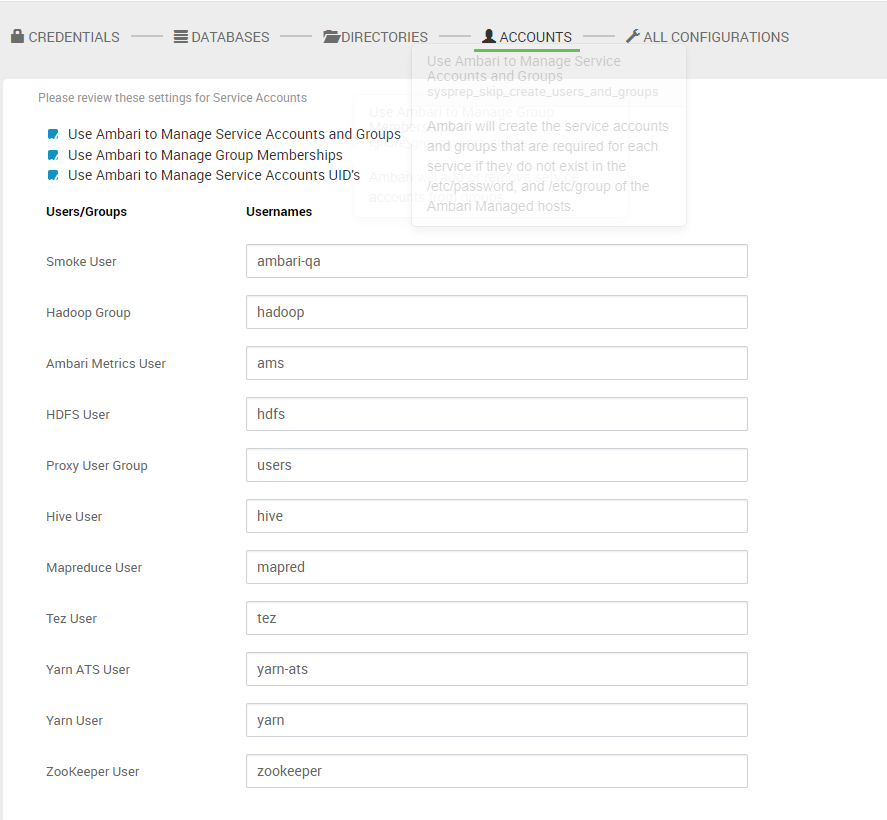Click the folder icon beside Directories
Viewport: 887px width, 820px height.
pos(331,37)
